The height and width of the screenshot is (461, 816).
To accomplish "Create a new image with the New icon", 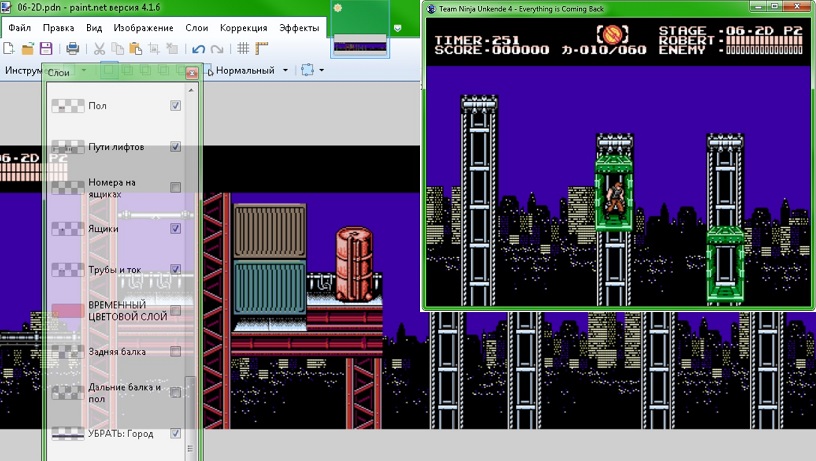I will pyautogui.click(x=9, y=49).
